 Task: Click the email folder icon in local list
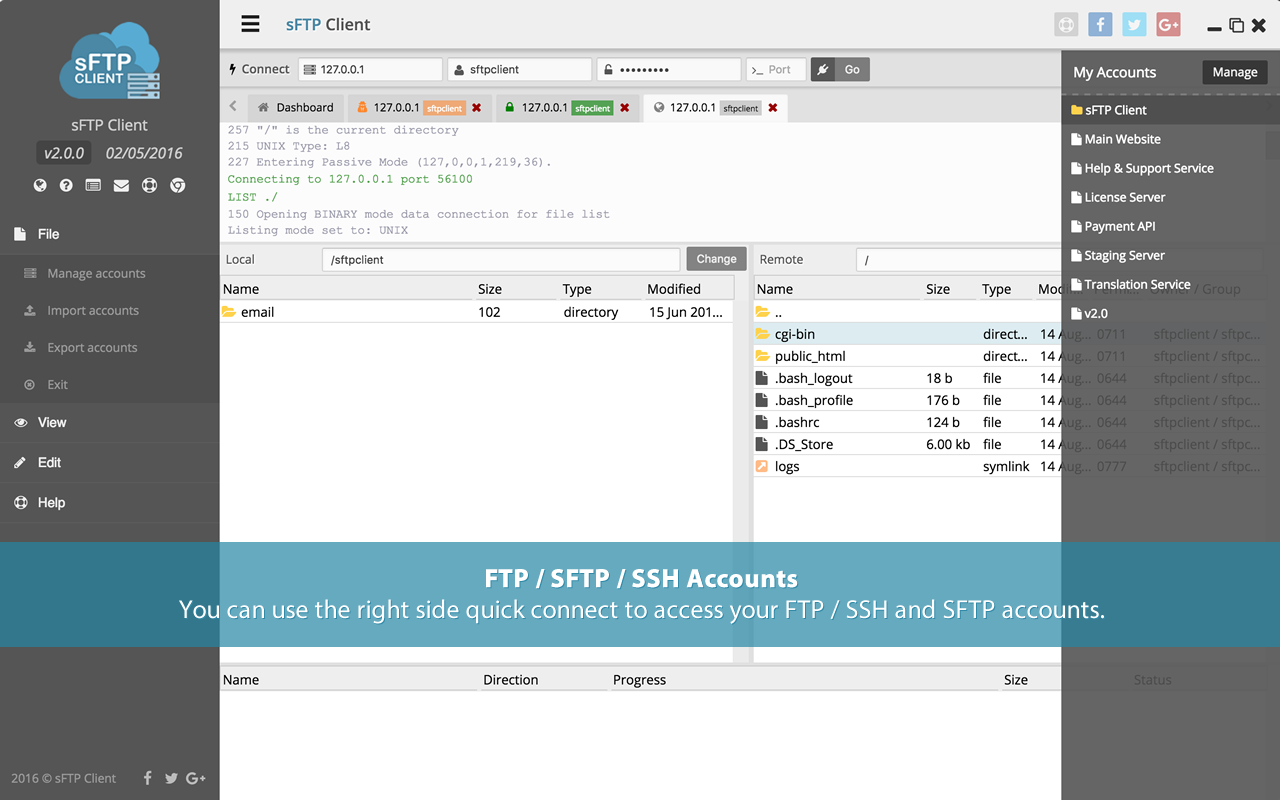pyautogui.click(x=229, y=312)
